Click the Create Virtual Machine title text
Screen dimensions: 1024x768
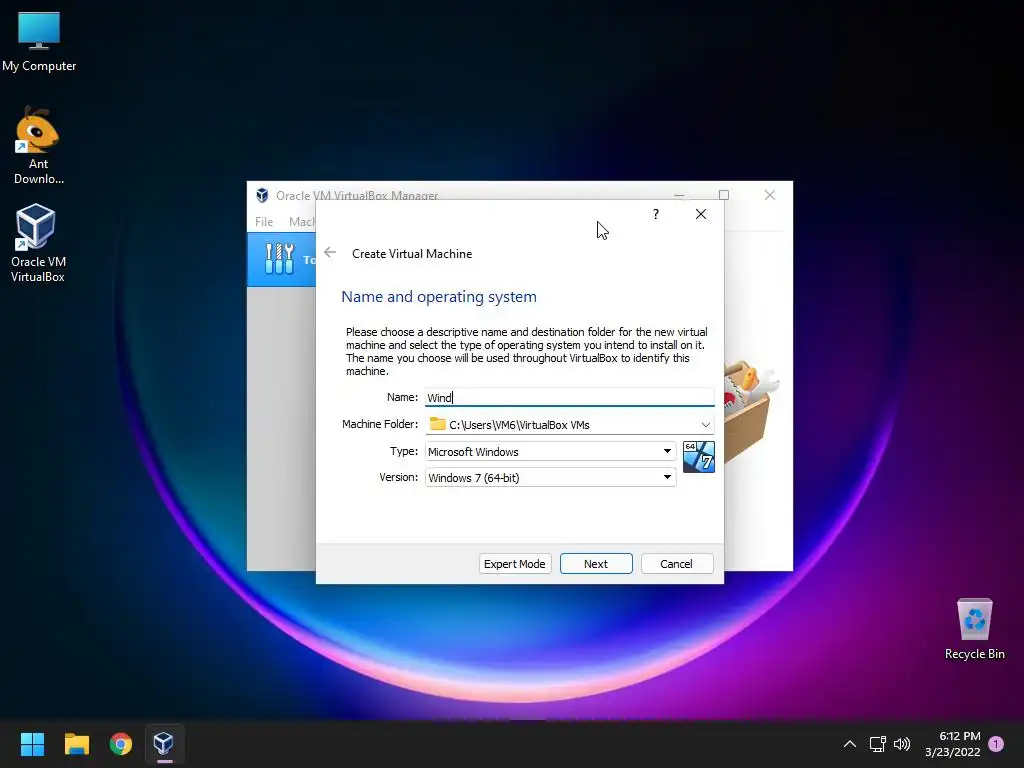click(412, 253)
